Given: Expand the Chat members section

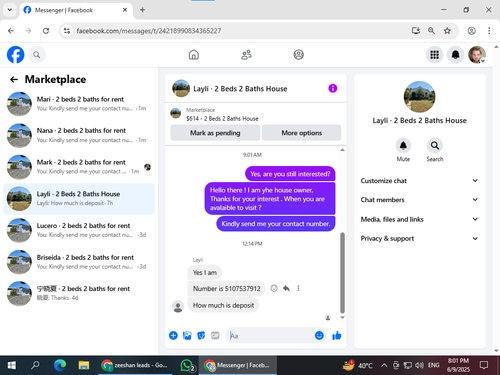Looking at the screenshot, I should [x=419, y=200].
